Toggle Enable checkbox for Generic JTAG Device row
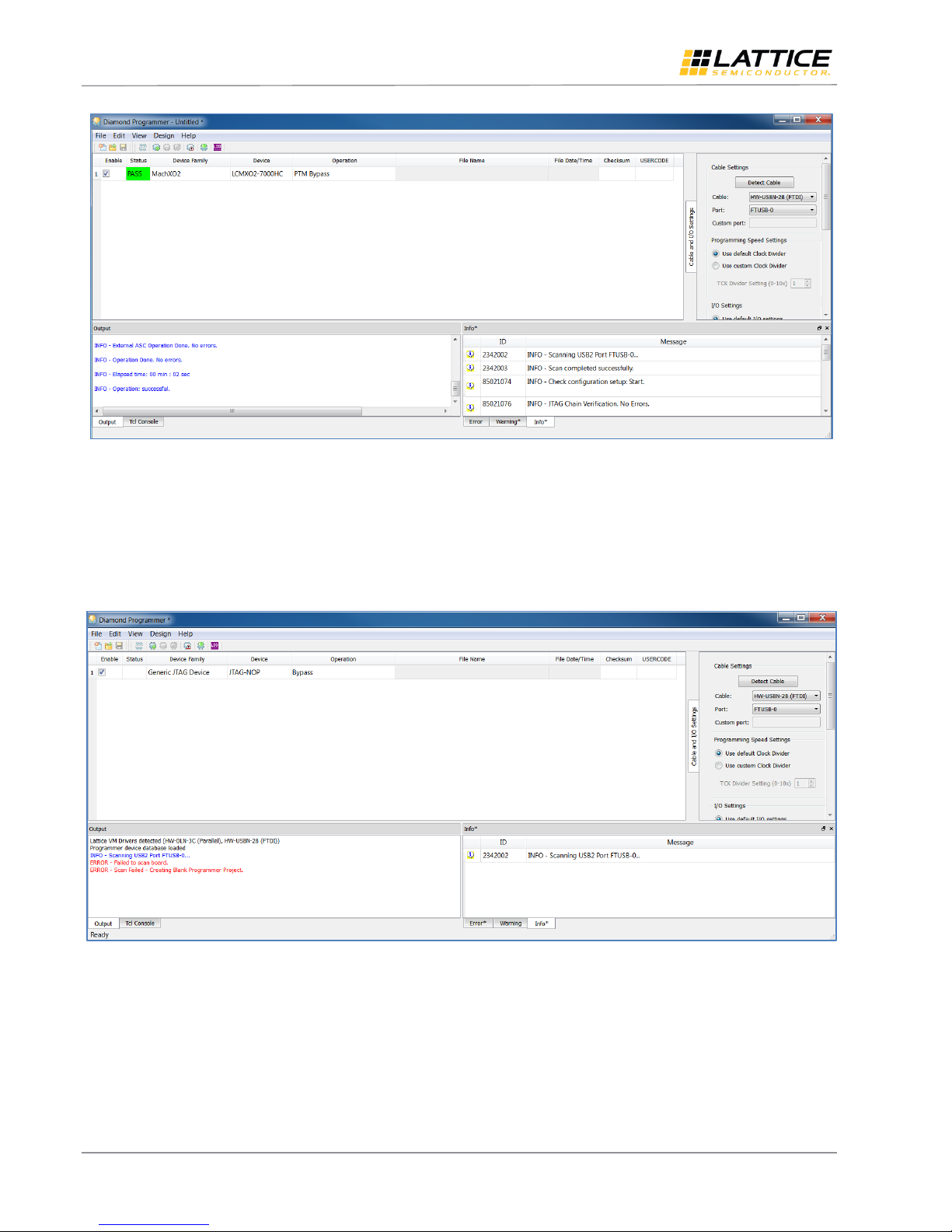The width and height of the screenshot is (952, 1232). tap(102, 672)
